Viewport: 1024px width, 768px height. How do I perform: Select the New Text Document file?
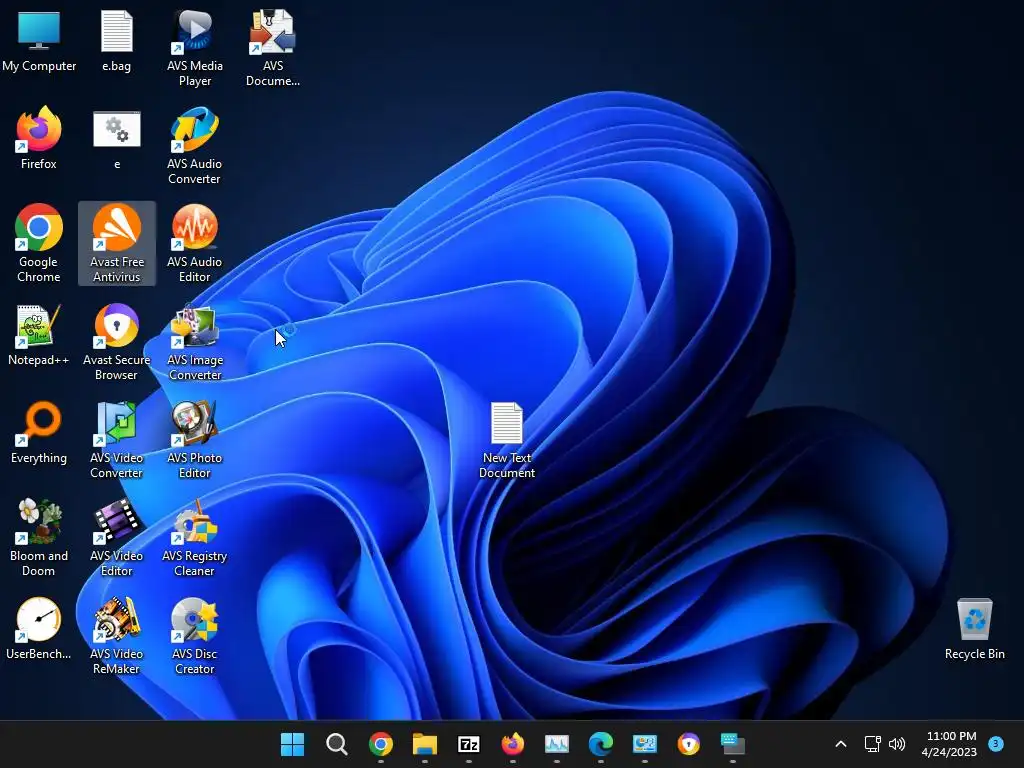click(507, 440)
